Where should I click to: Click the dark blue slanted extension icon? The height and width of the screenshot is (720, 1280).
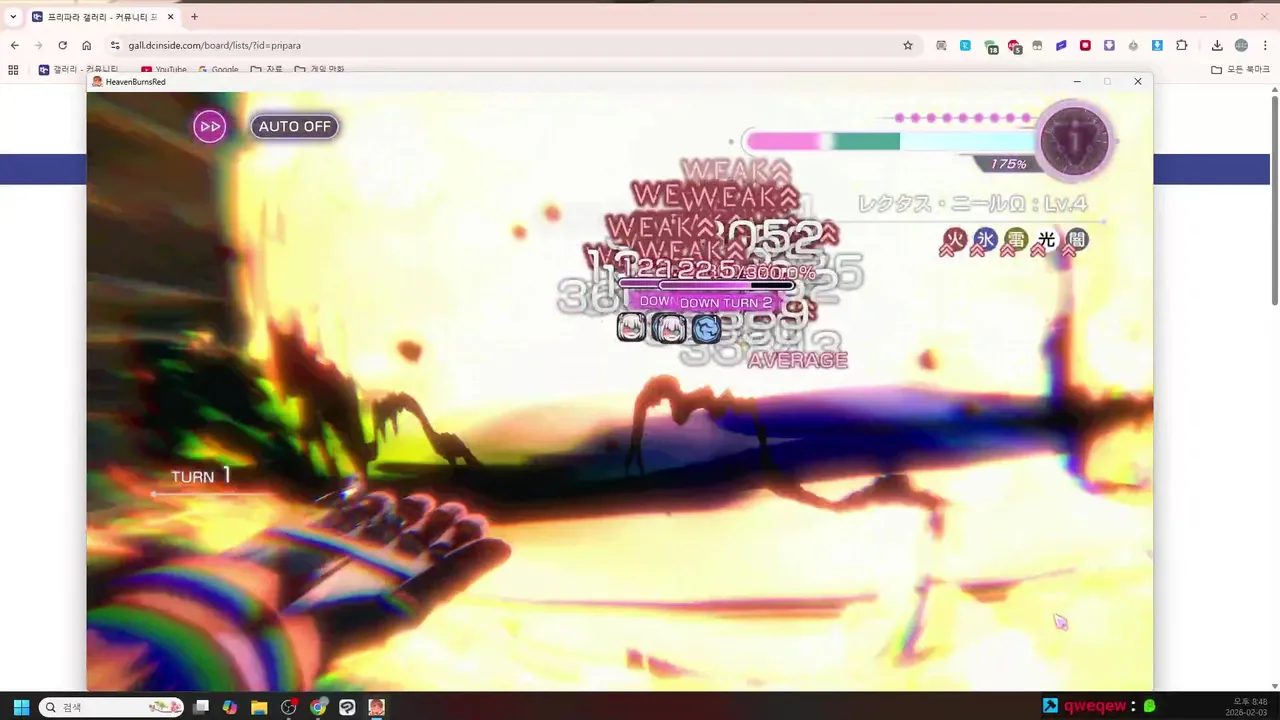point(1061,45)
